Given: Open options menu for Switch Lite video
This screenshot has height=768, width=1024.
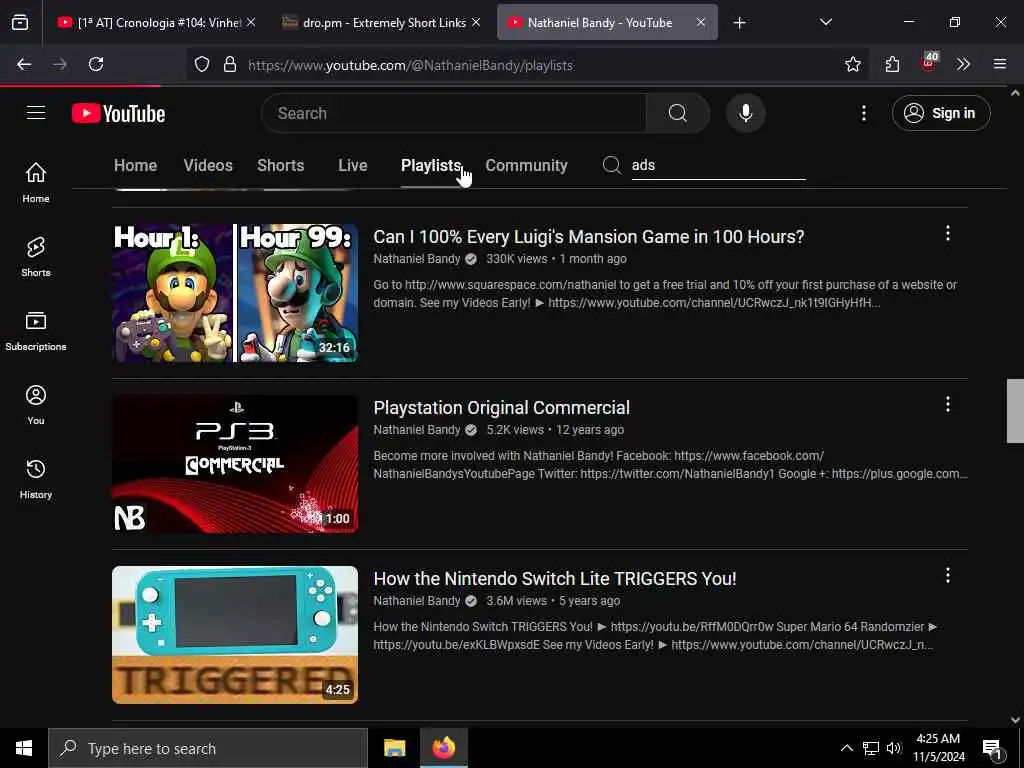Looking at the screenshot, I should tap(948, 575).
